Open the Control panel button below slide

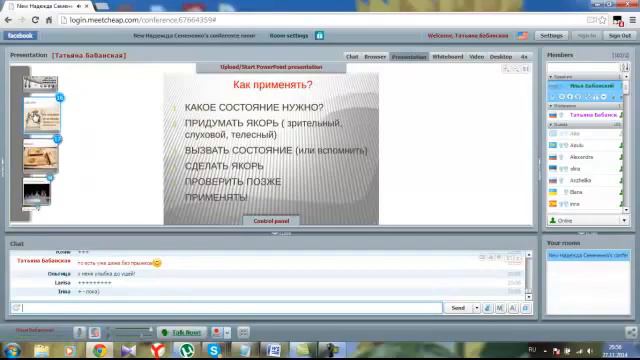[271, 221]
